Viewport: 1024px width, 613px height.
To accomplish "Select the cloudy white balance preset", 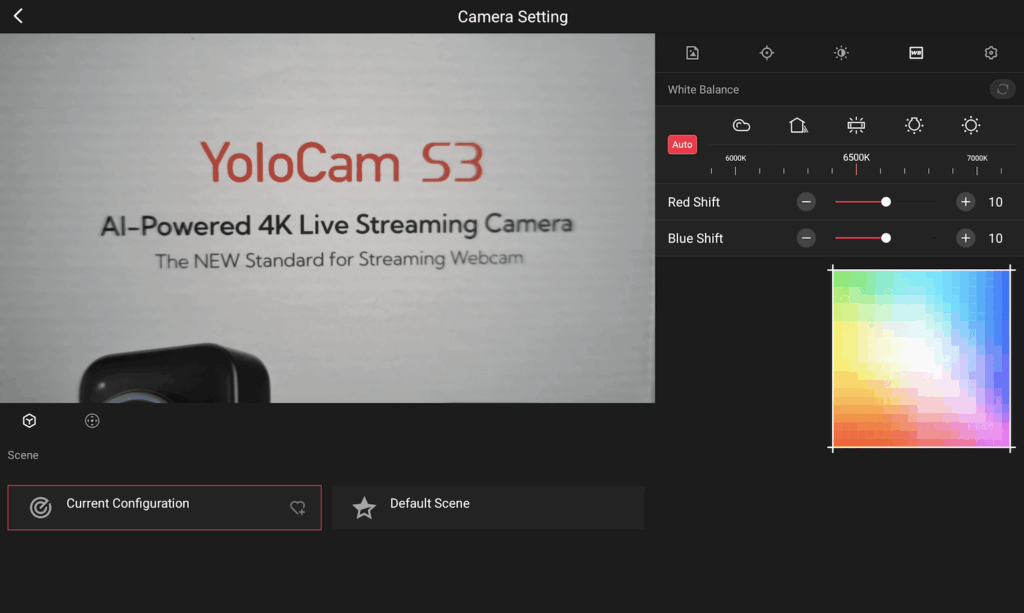I will coord(741,125).
